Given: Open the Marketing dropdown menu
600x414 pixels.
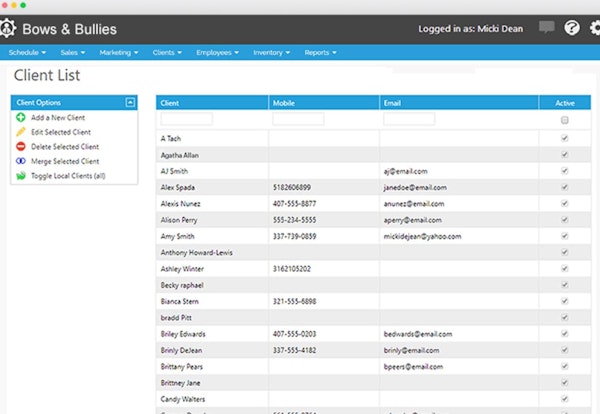Looking at the screenshot, I should pyautogui.click(x=119, y=52).
